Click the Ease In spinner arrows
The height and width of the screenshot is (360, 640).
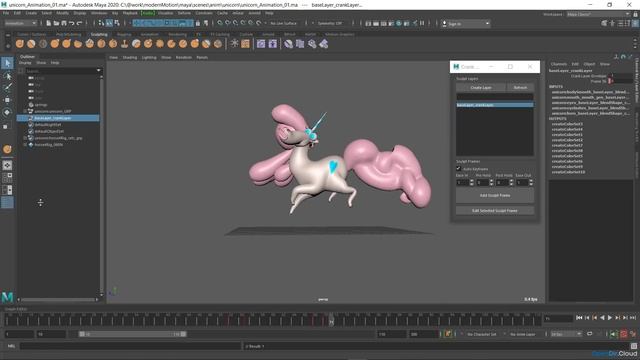(x=471, y=182)
